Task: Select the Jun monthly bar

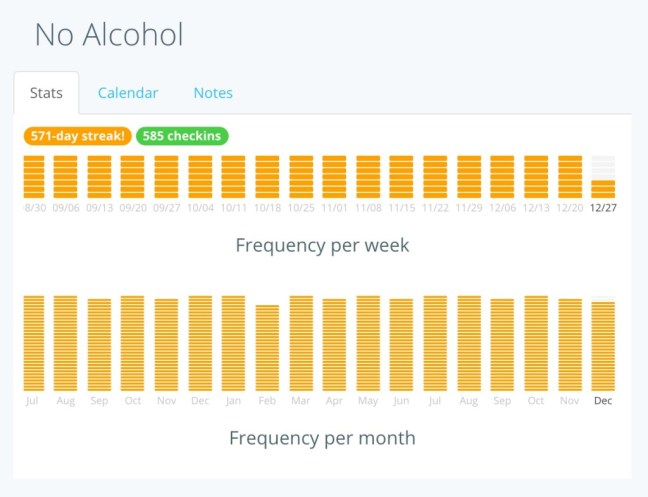Action: click(x=401, y=345)
